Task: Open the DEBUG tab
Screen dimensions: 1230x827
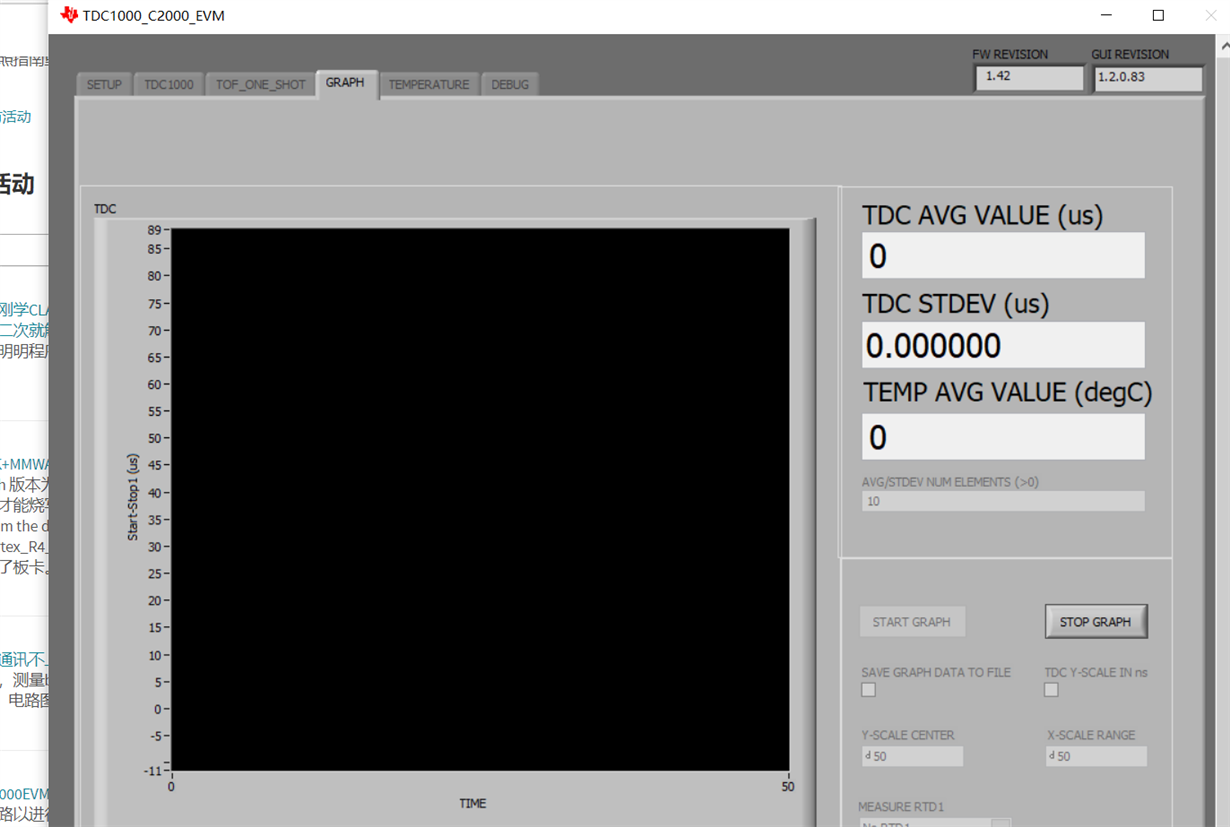Action: pyautogui.click(x=510, y=85)
